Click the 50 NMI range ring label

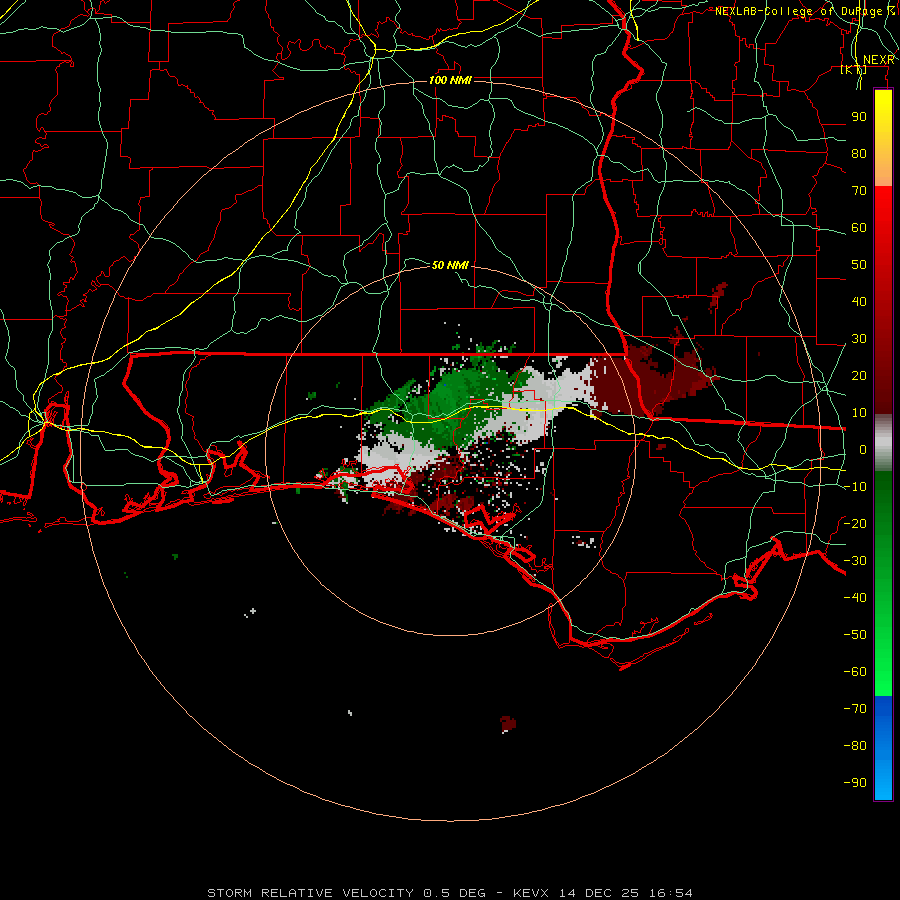point(450,265)
